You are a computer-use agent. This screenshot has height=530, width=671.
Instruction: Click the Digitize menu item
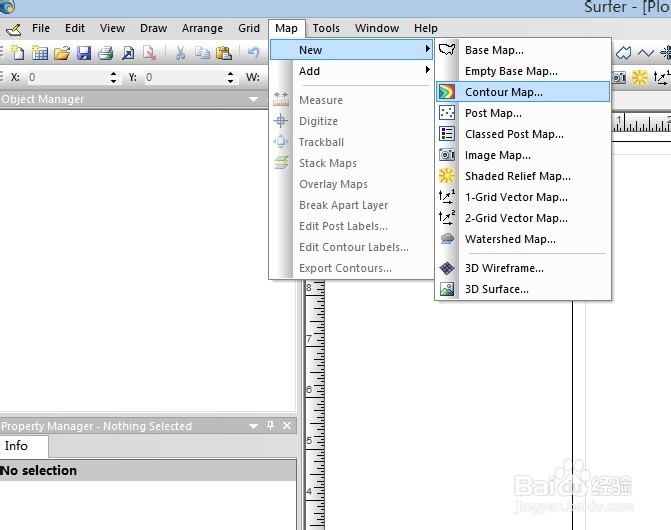pyautogui.click(x=351, y=121)
